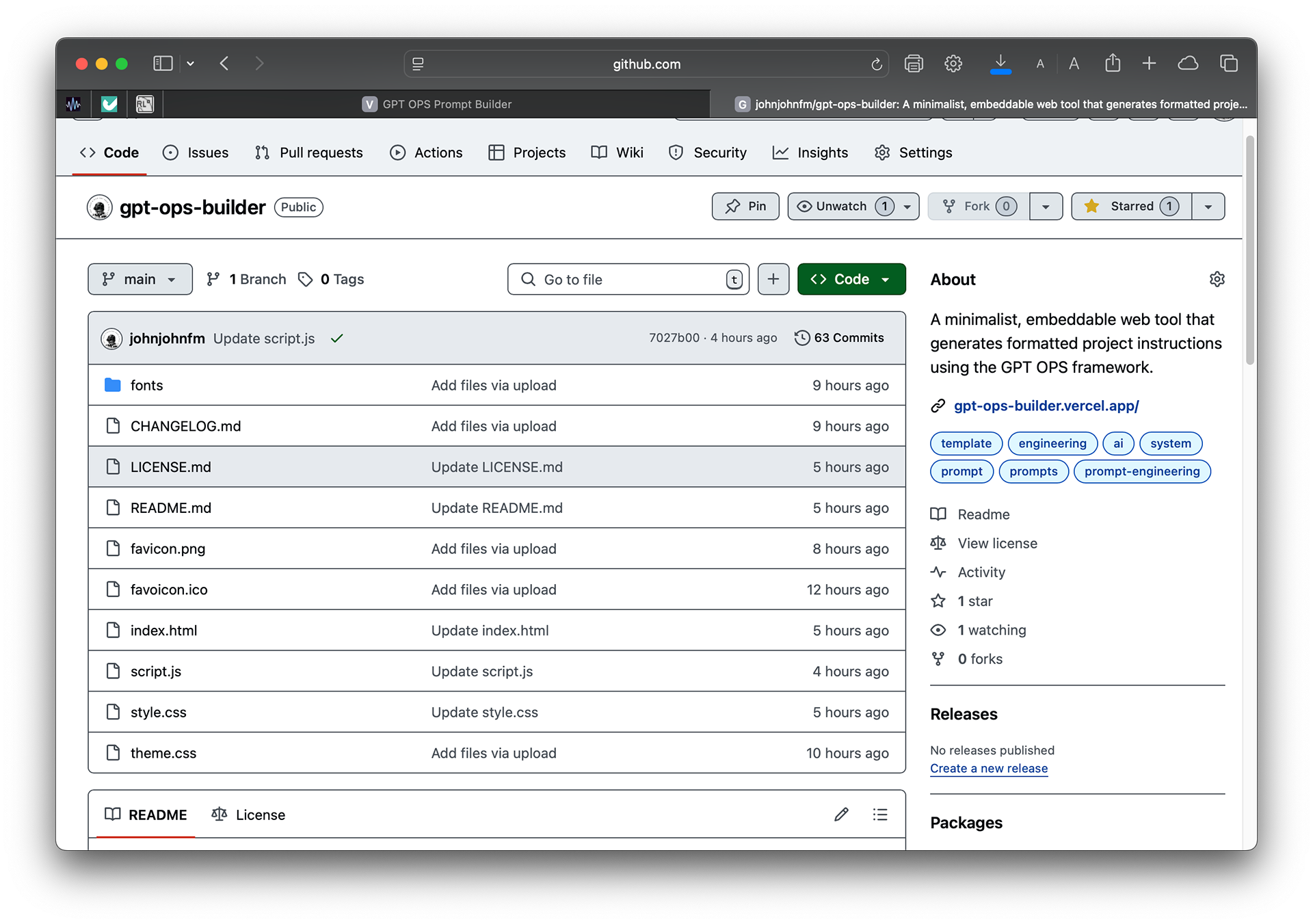The width and height of the screenshot is (1313, 924).
Task: Click the reader icon in address bar
Action: point(418,64)
